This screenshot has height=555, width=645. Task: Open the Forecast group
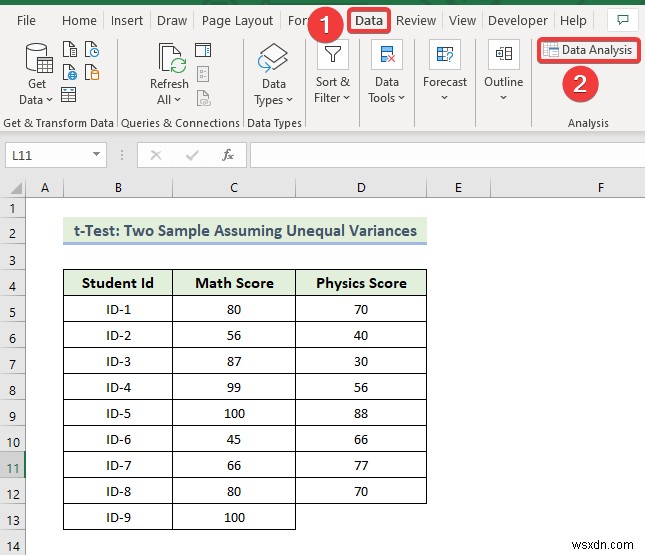click(445, 71)
